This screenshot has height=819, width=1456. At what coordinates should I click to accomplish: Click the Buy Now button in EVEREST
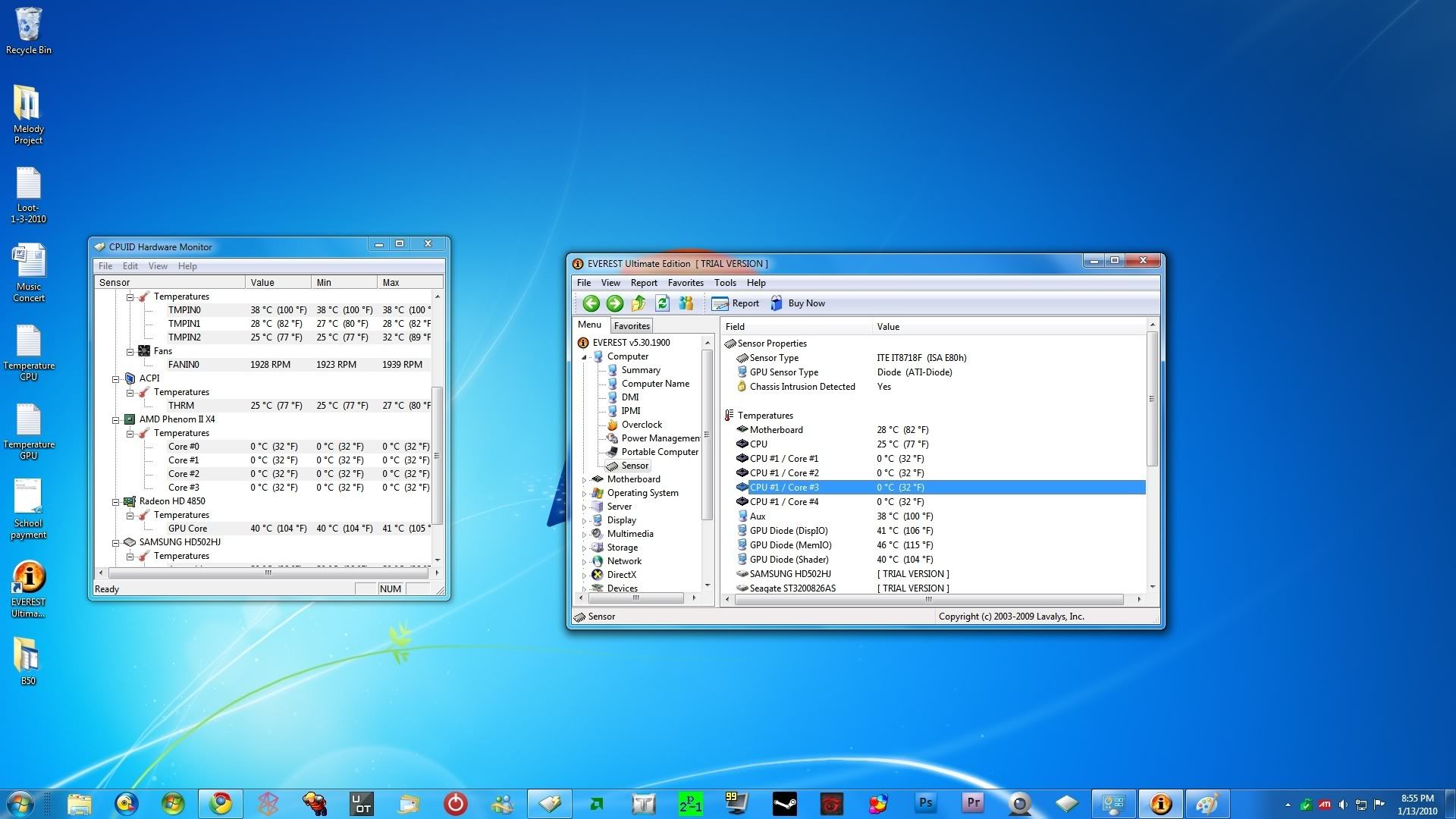point(798,303)
